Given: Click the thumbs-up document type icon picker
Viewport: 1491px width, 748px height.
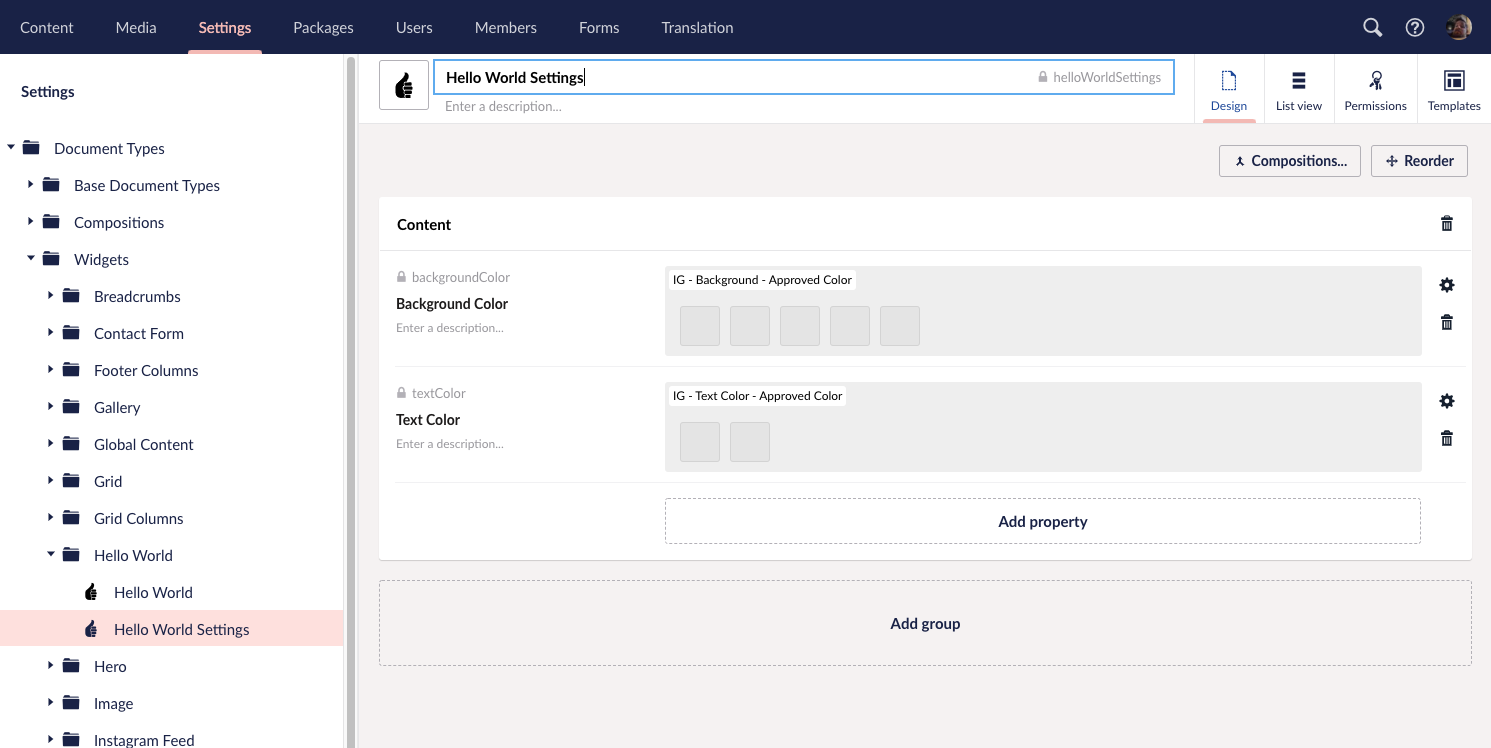Looking at the screenshot, I should click(x=404, y=86).
